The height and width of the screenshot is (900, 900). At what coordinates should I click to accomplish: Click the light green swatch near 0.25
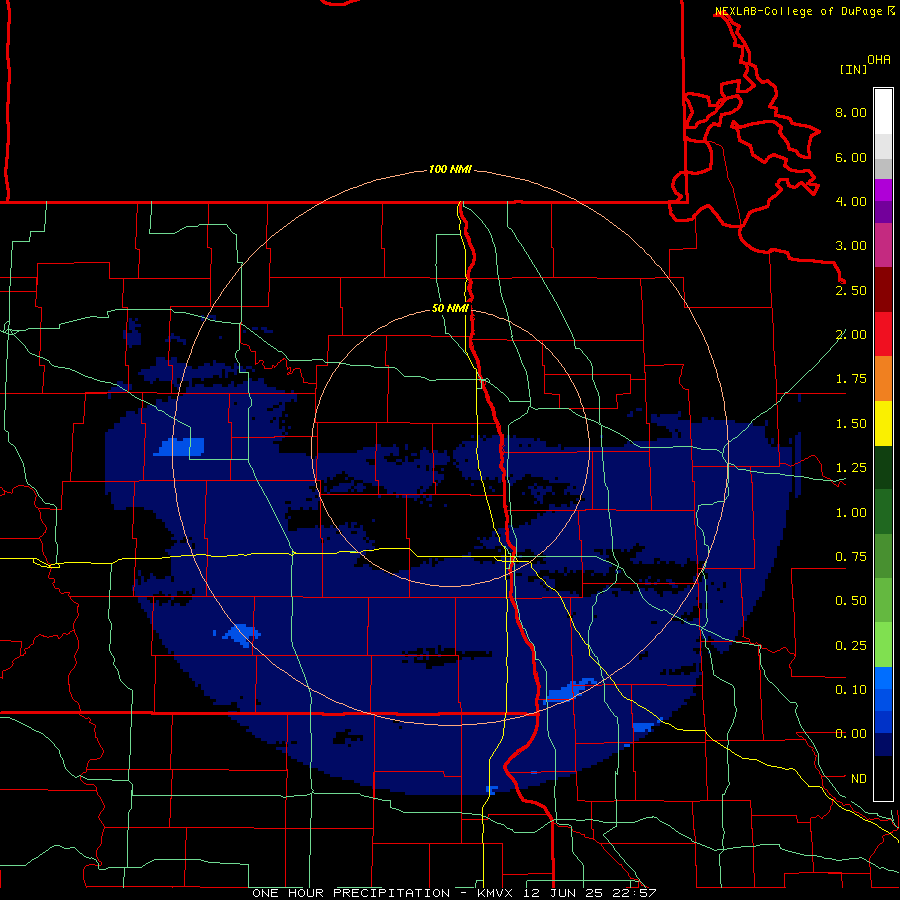coord(883,645)
